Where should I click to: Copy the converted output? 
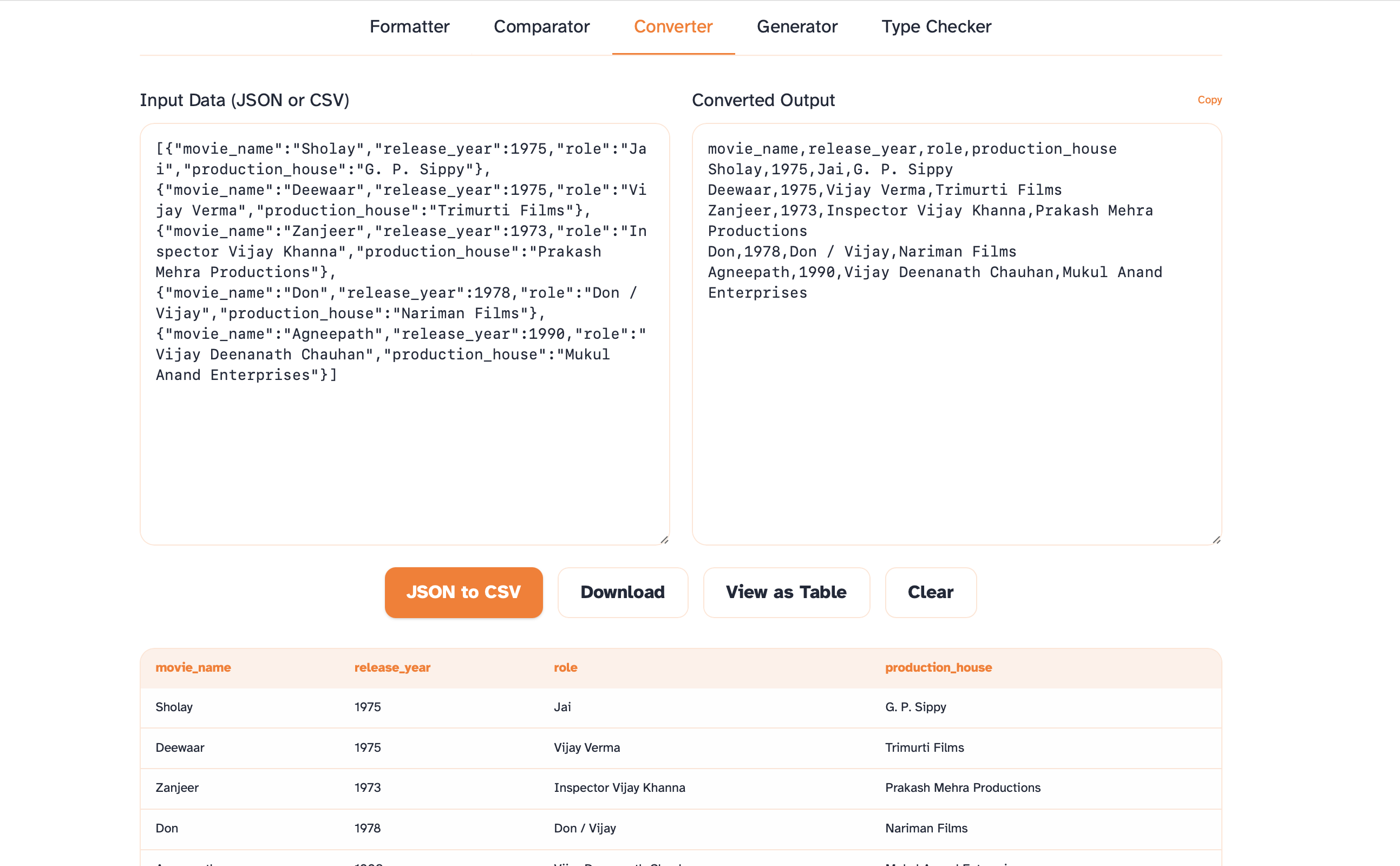(1209, 100)
